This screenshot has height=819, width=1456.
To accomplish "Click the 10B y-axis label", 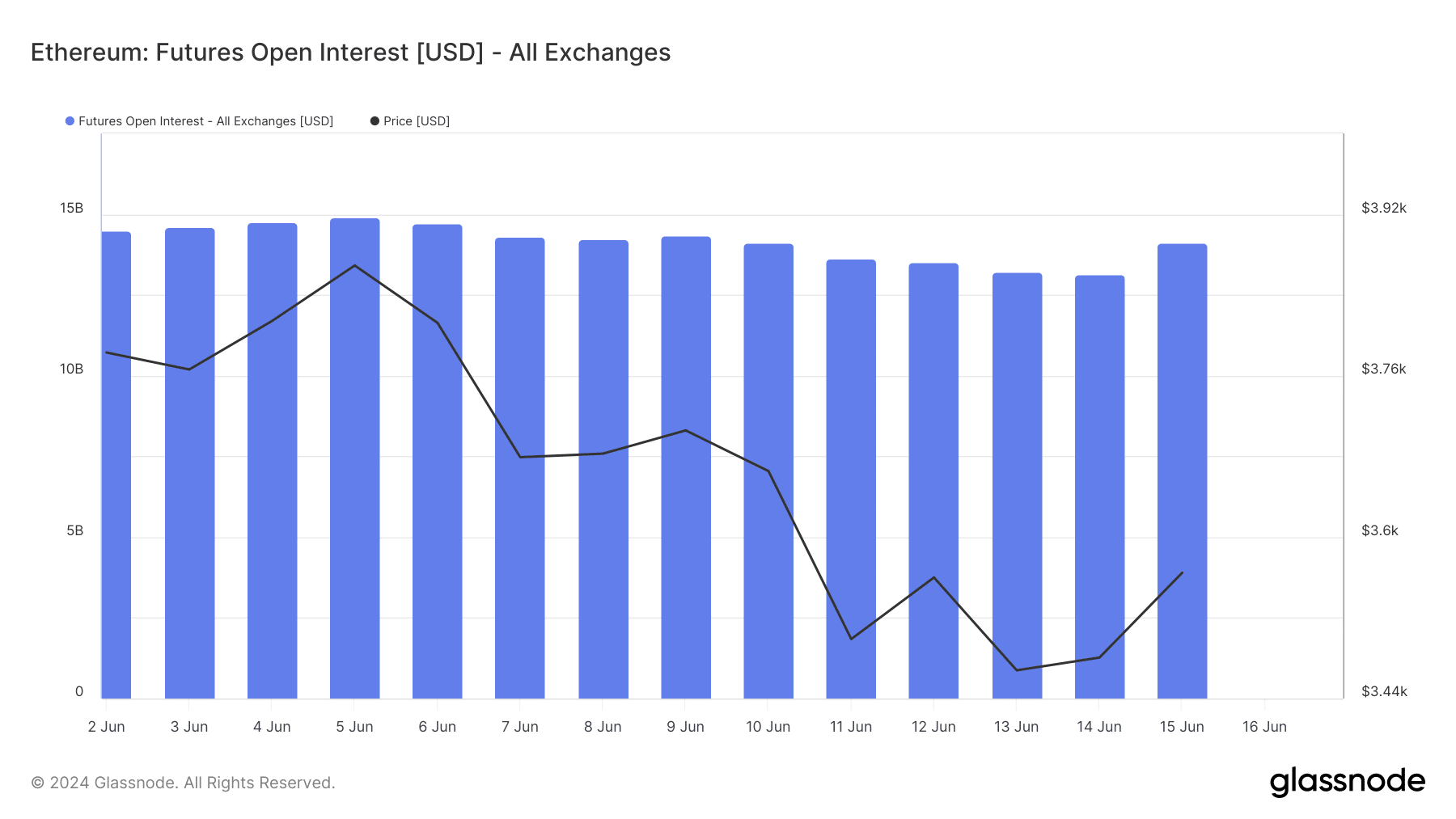I will 71,369.
